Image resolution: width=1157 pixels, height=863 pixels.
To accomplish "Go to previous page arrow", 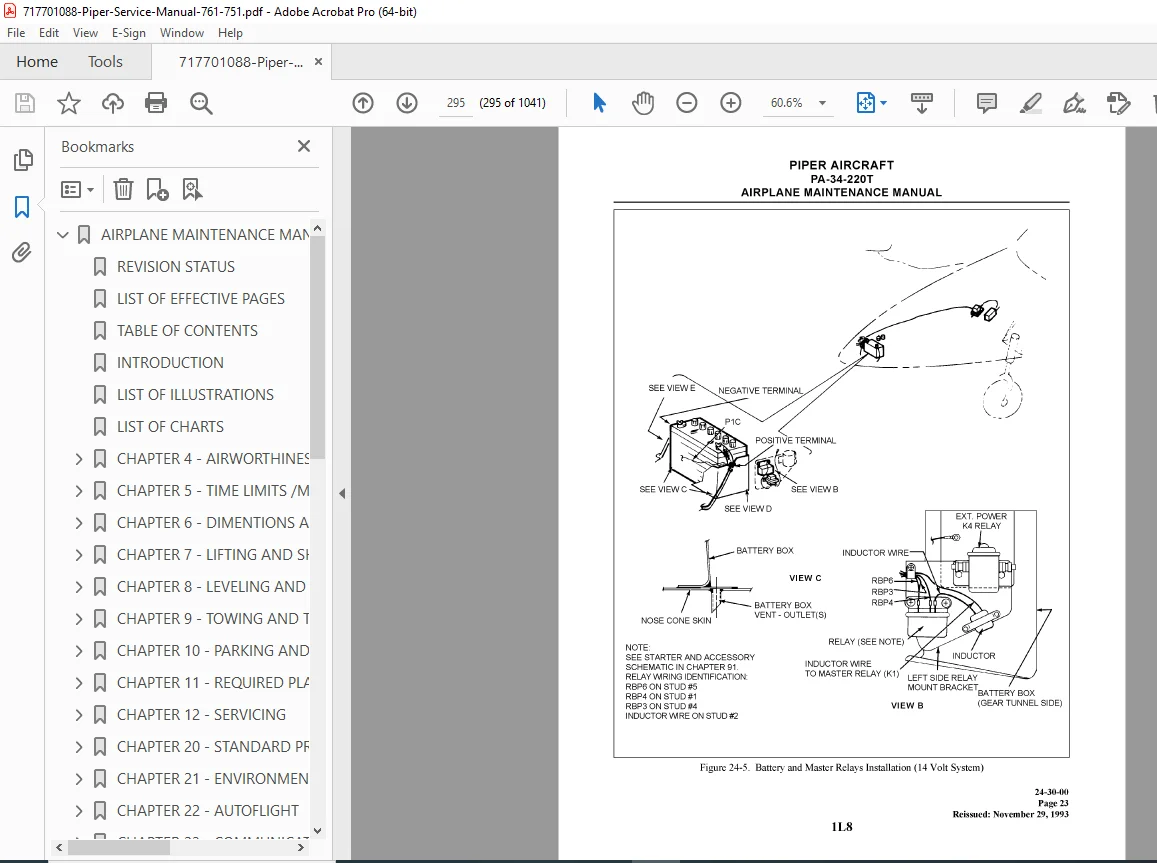I will click(363, 103).
